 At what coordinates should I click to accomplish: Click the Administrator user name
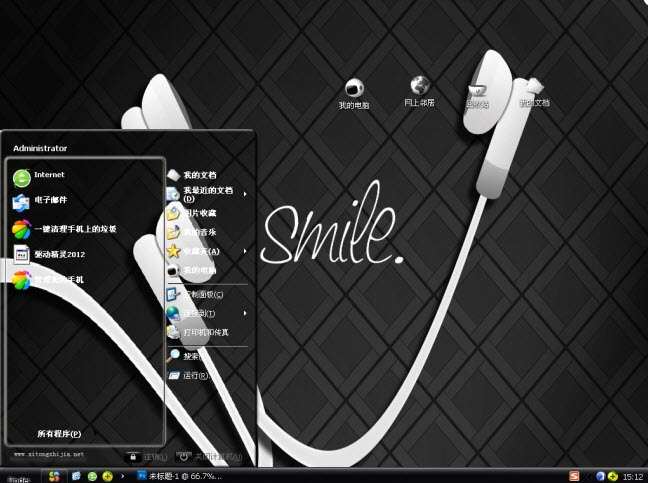pyautogui.click(x=40, y=148)
